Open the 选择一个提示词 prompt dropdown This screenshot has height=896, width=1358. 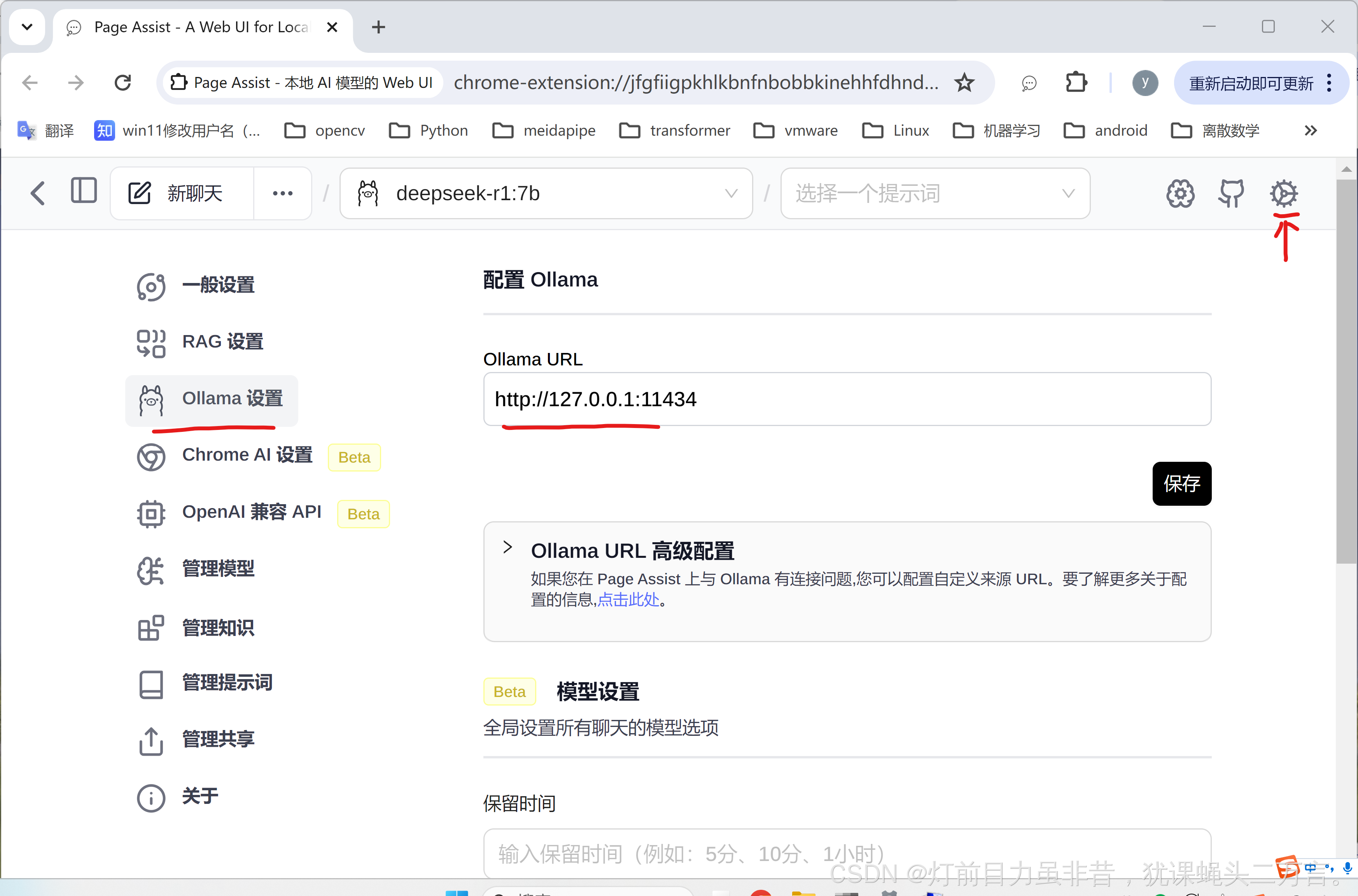[x=935, y=193]
